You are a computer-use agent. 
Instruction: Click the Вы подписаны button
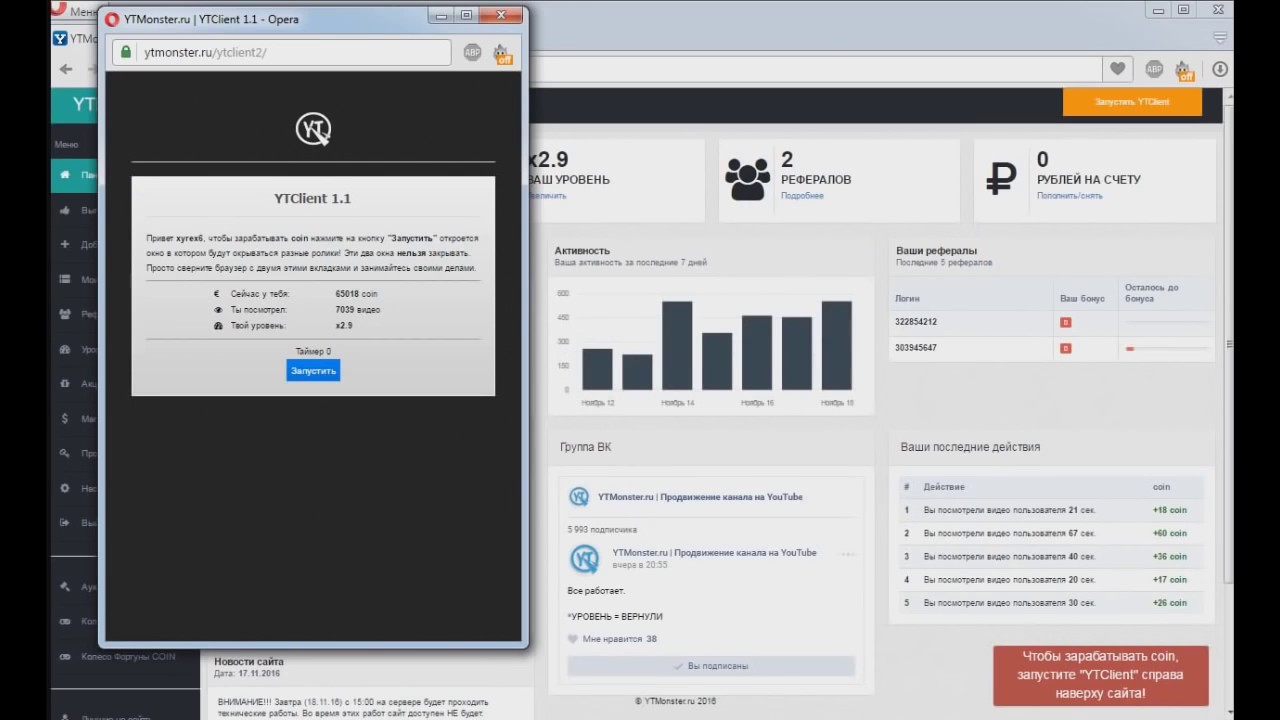click(x=711, y=666)
